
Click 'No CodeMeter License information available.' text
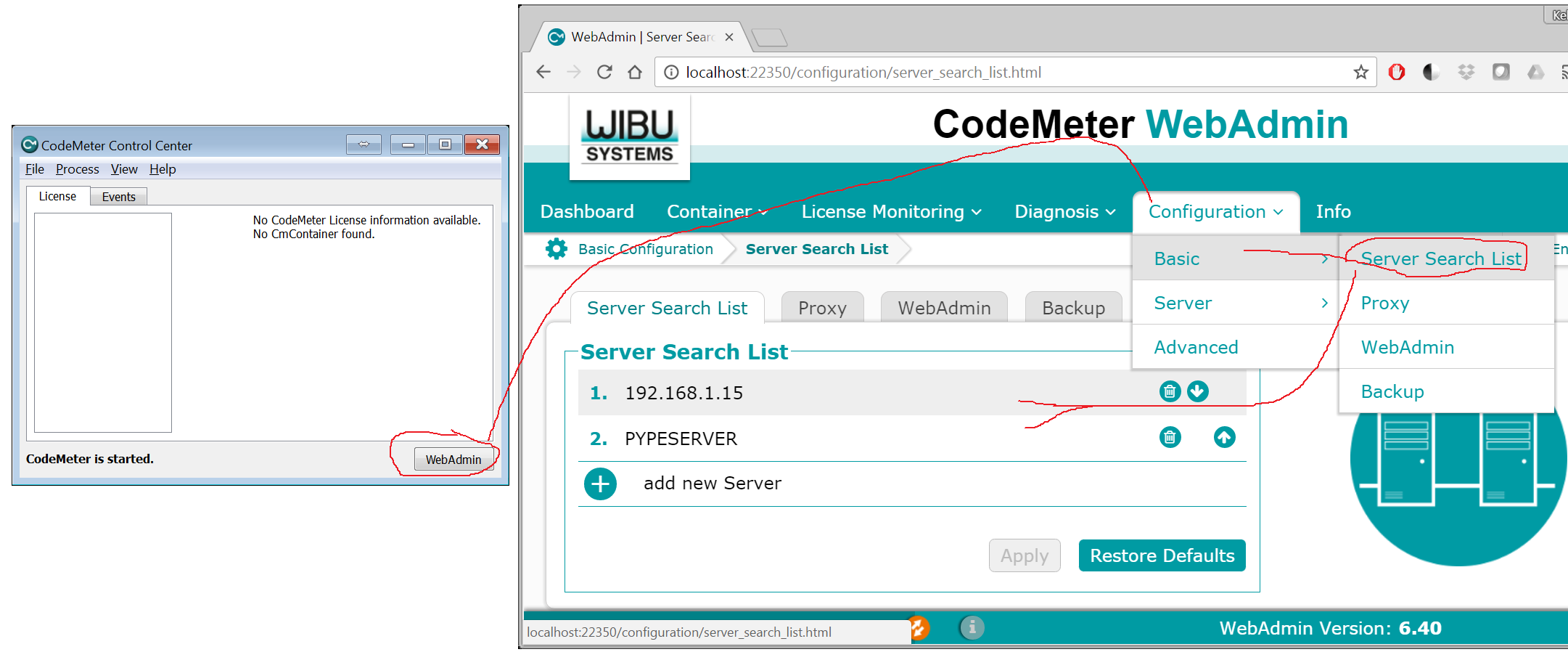(366, 220)
